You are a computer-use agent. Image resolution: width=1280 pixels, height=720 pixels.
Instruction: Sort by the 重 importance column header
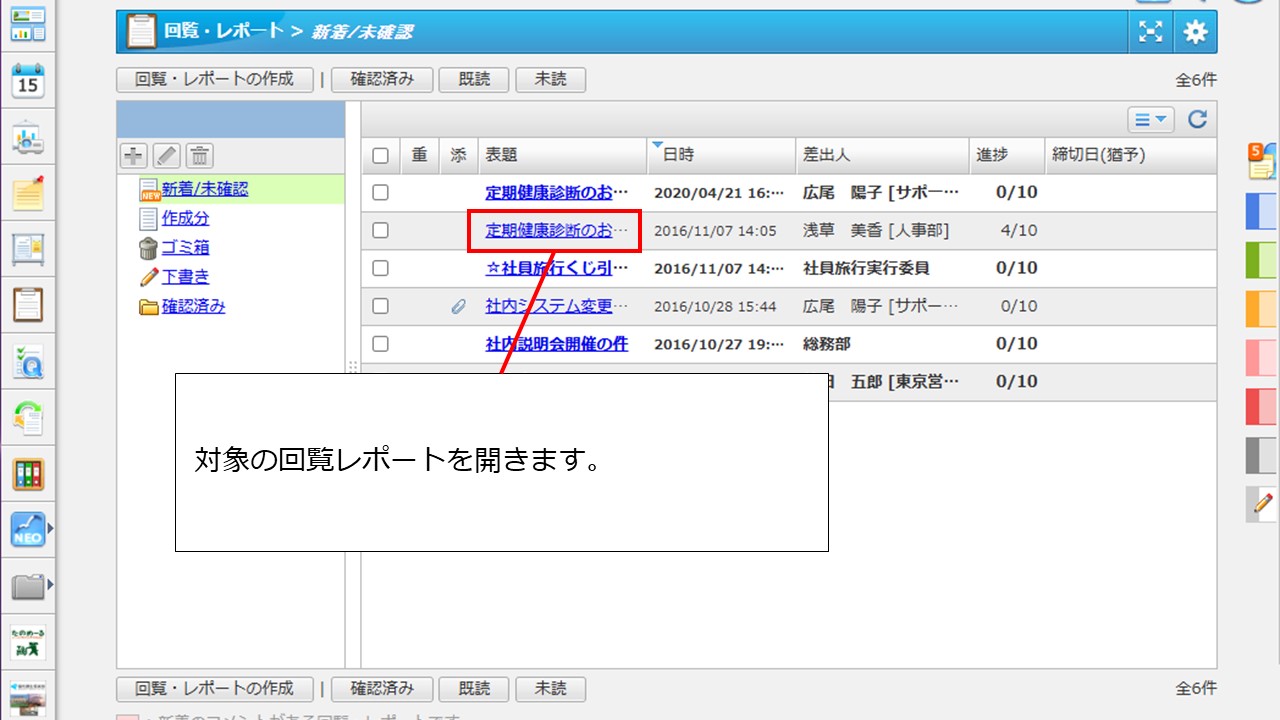(x=420, y=155)
